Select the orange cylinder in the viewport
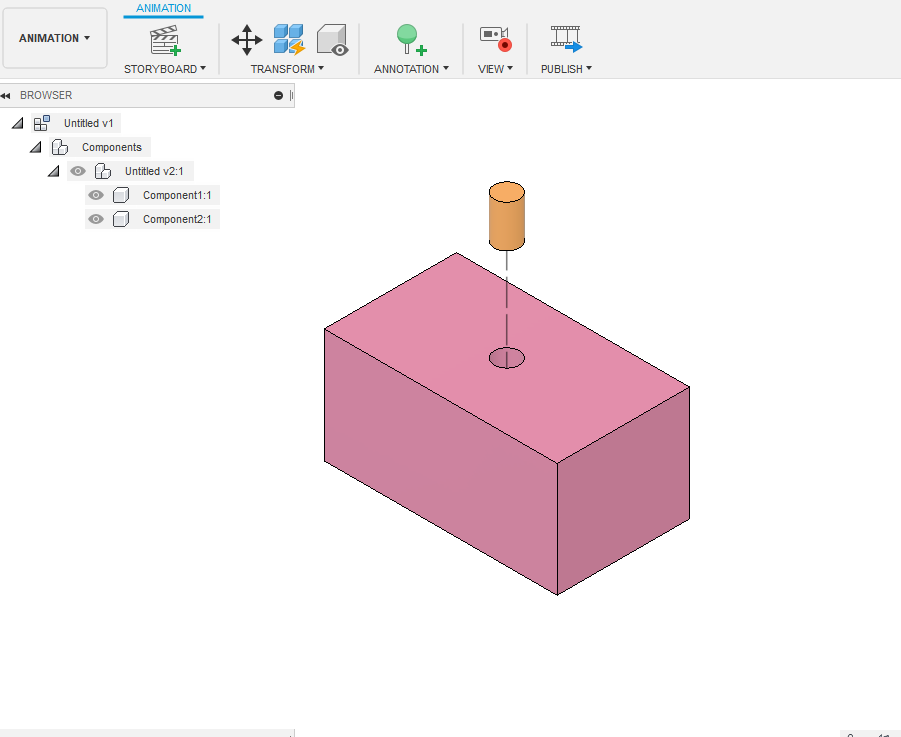The image size is (901, 737). 507,217
